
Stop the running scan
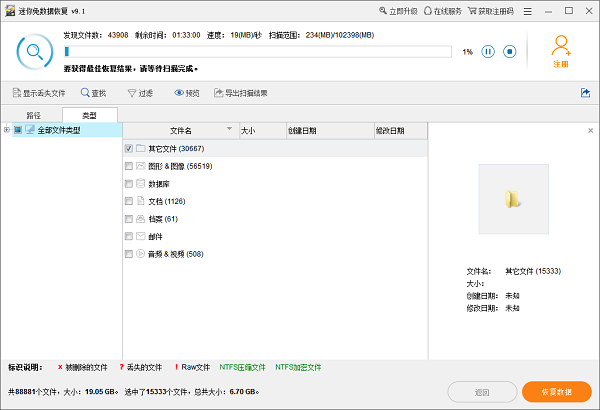click(x=509, y=51)
